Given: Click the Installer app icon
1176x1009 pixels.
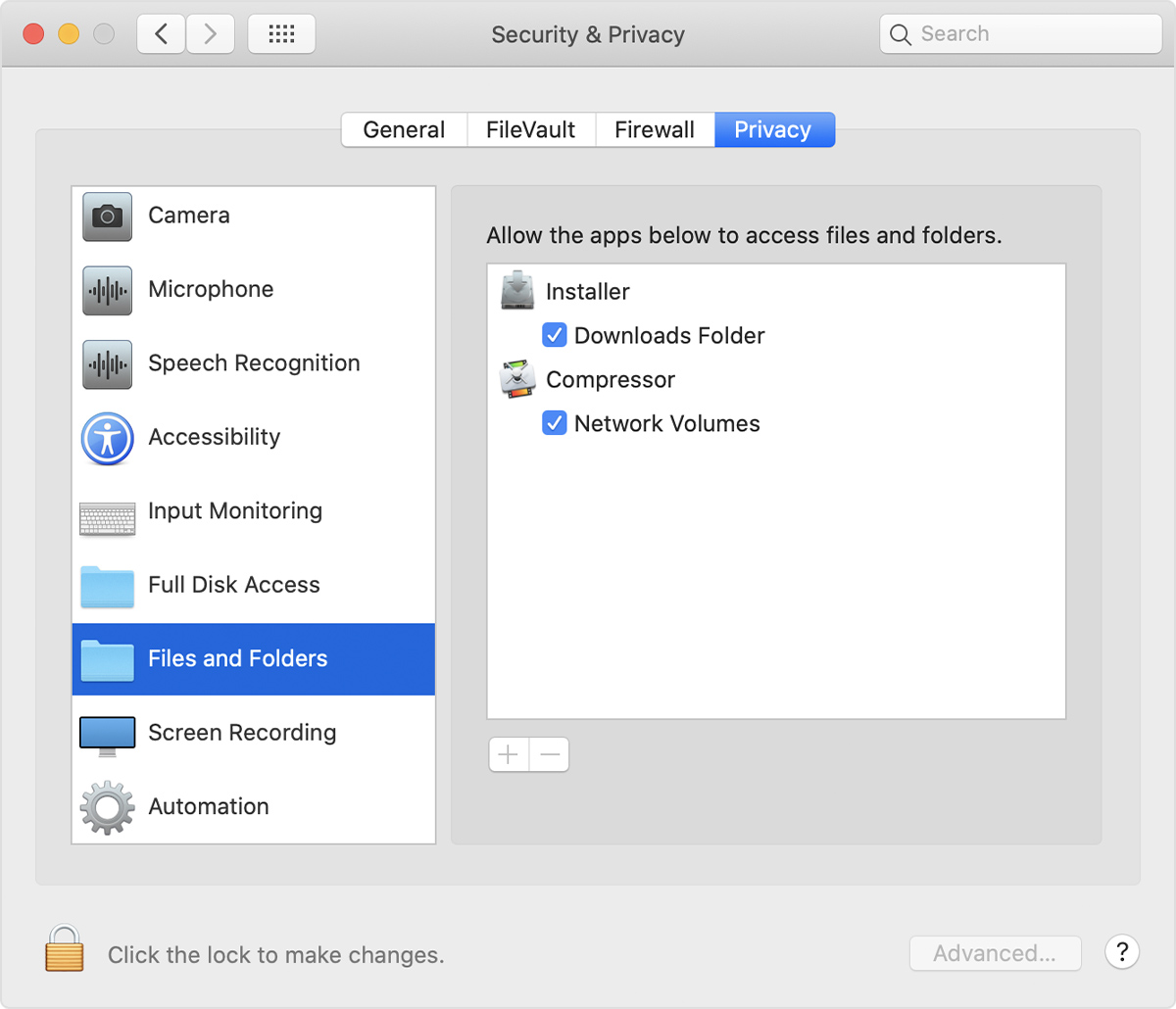Looking at the screenshot, I should pos(517,290).
